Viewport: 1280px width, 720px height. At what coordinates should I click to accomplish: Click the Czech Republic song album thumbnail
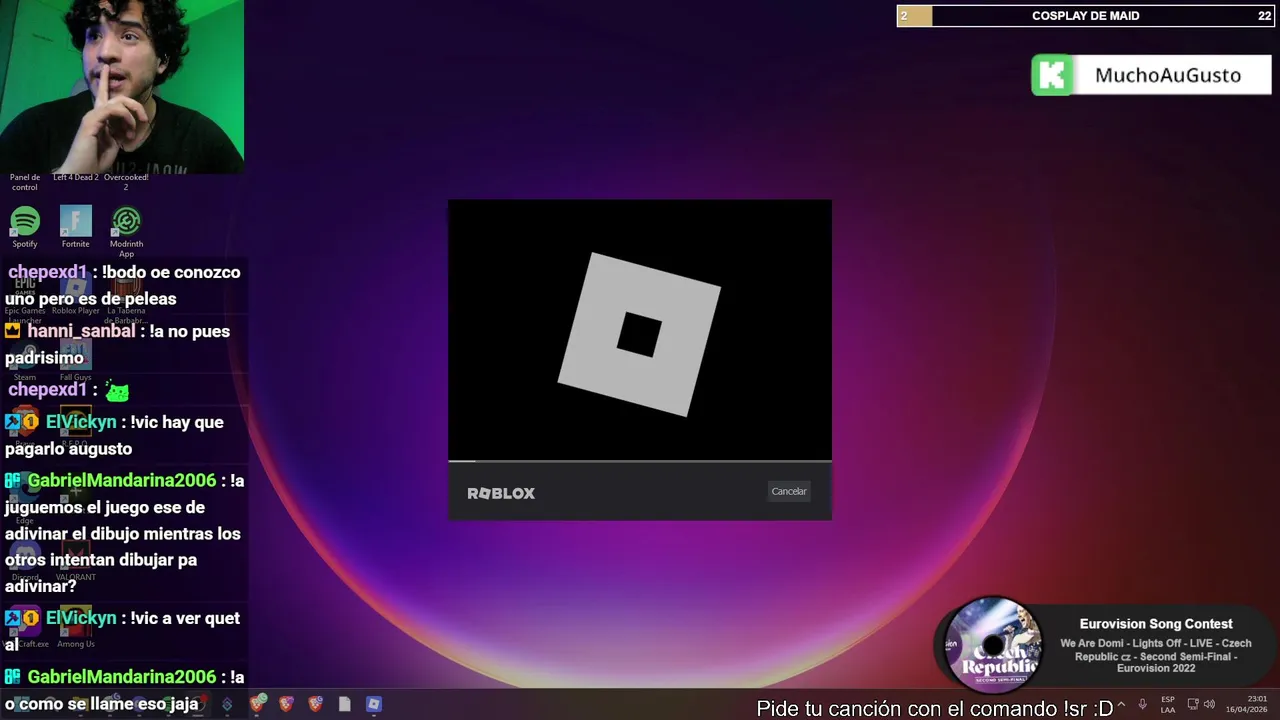(x=991, y=645)
